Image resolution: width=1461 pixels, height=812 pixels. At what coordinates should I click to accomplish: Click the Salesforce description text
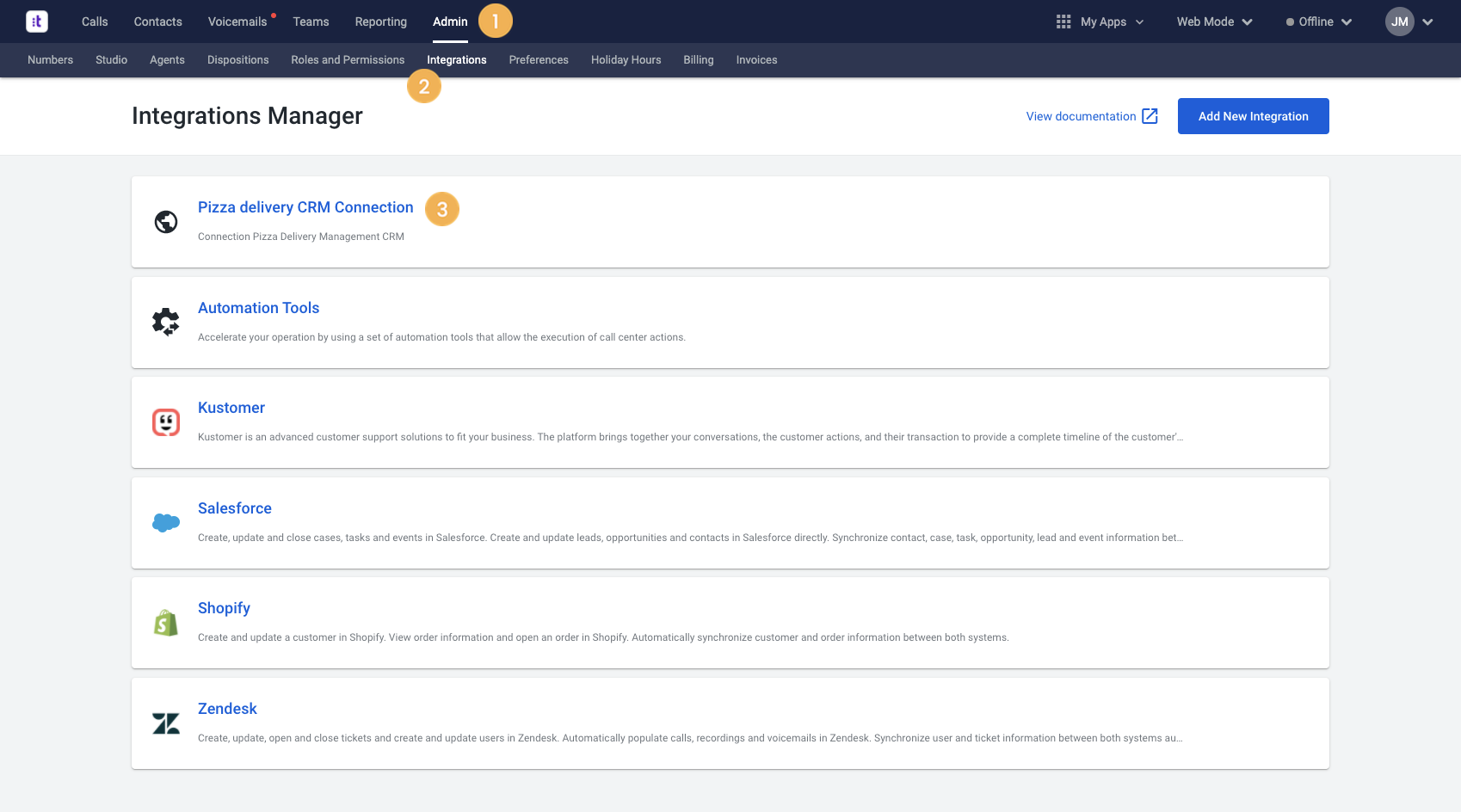click(690, 538)
